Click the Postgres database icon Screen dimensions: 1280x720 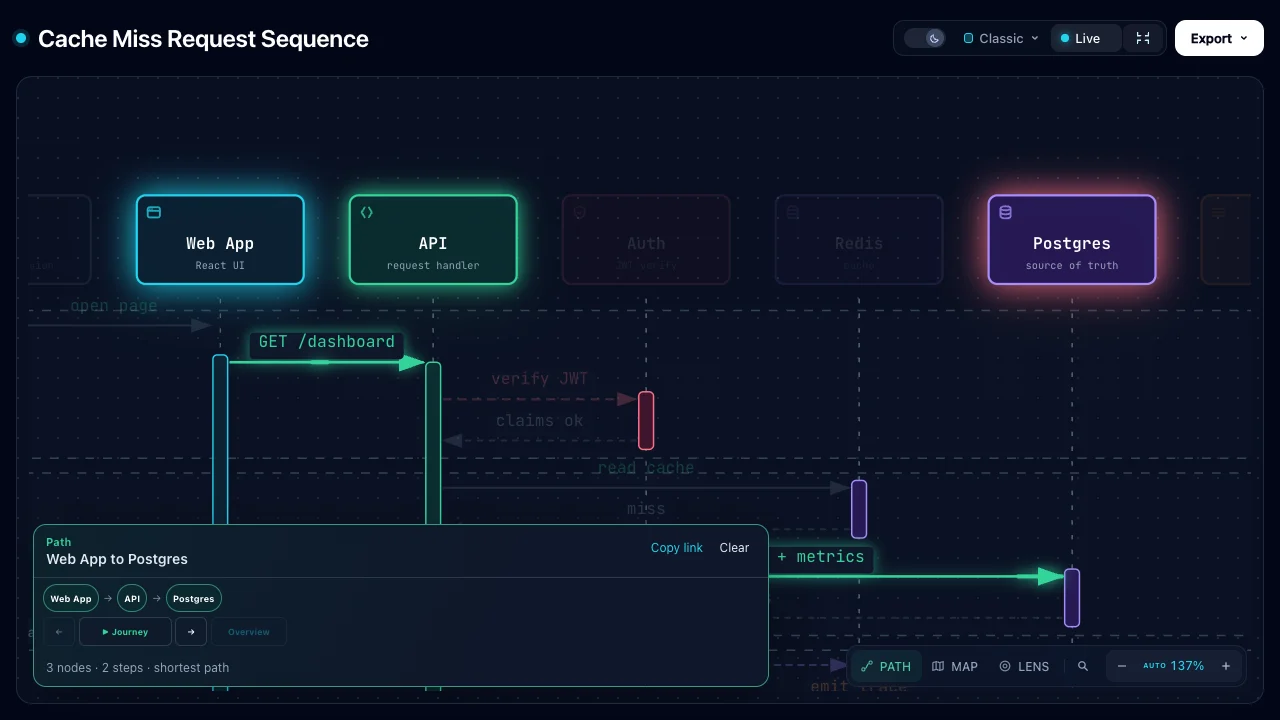pos(1006,212)
